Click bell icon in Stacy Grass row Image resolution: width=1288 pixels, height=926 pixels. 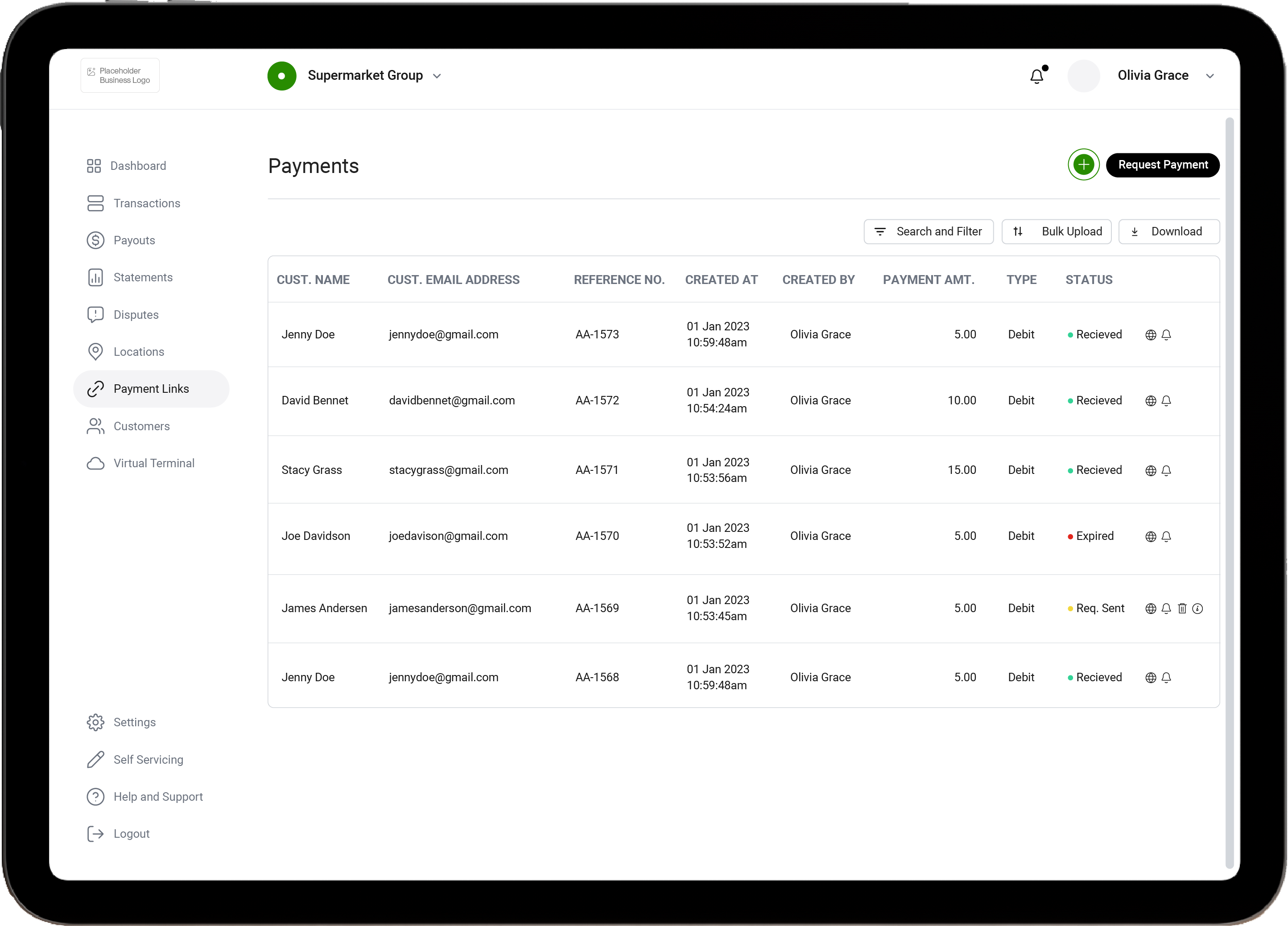point(1166,471)
